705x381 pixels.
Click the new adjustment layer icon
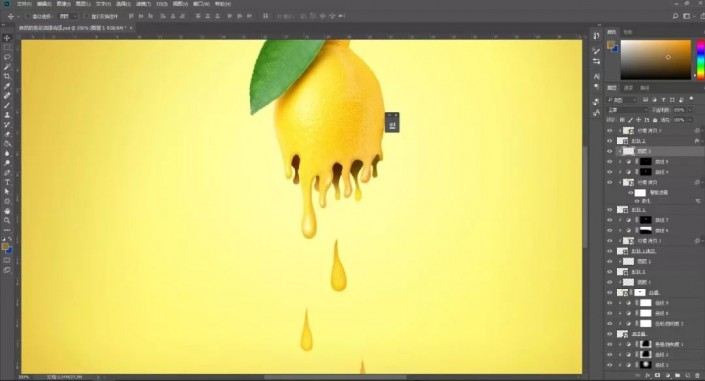(x=667, y=375)
